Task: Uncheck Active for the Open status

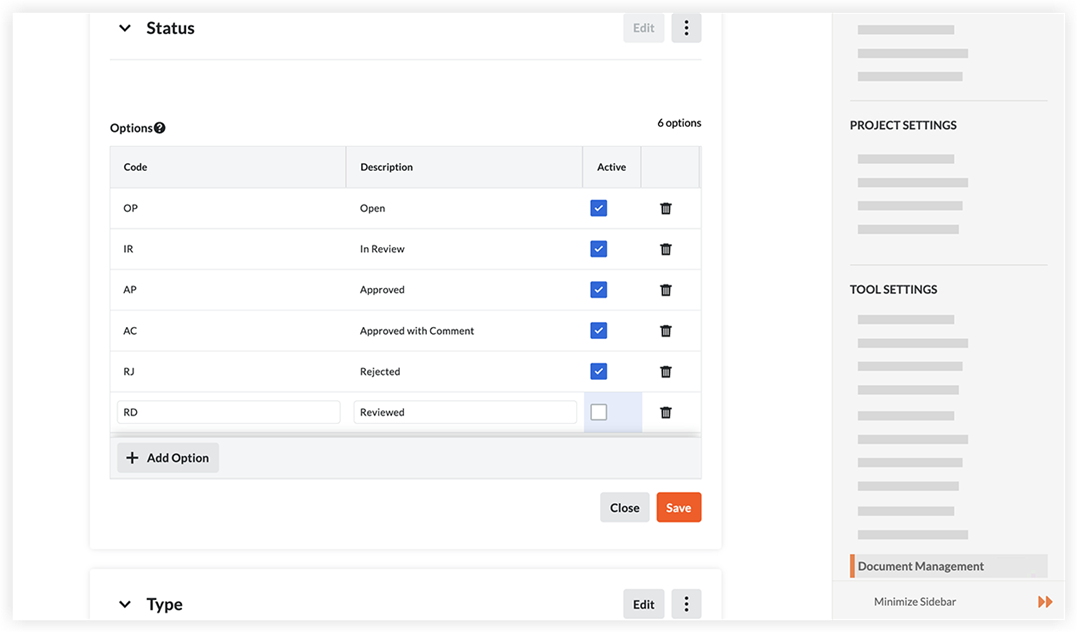Action: pyautogui.click(x=598, y=208)
